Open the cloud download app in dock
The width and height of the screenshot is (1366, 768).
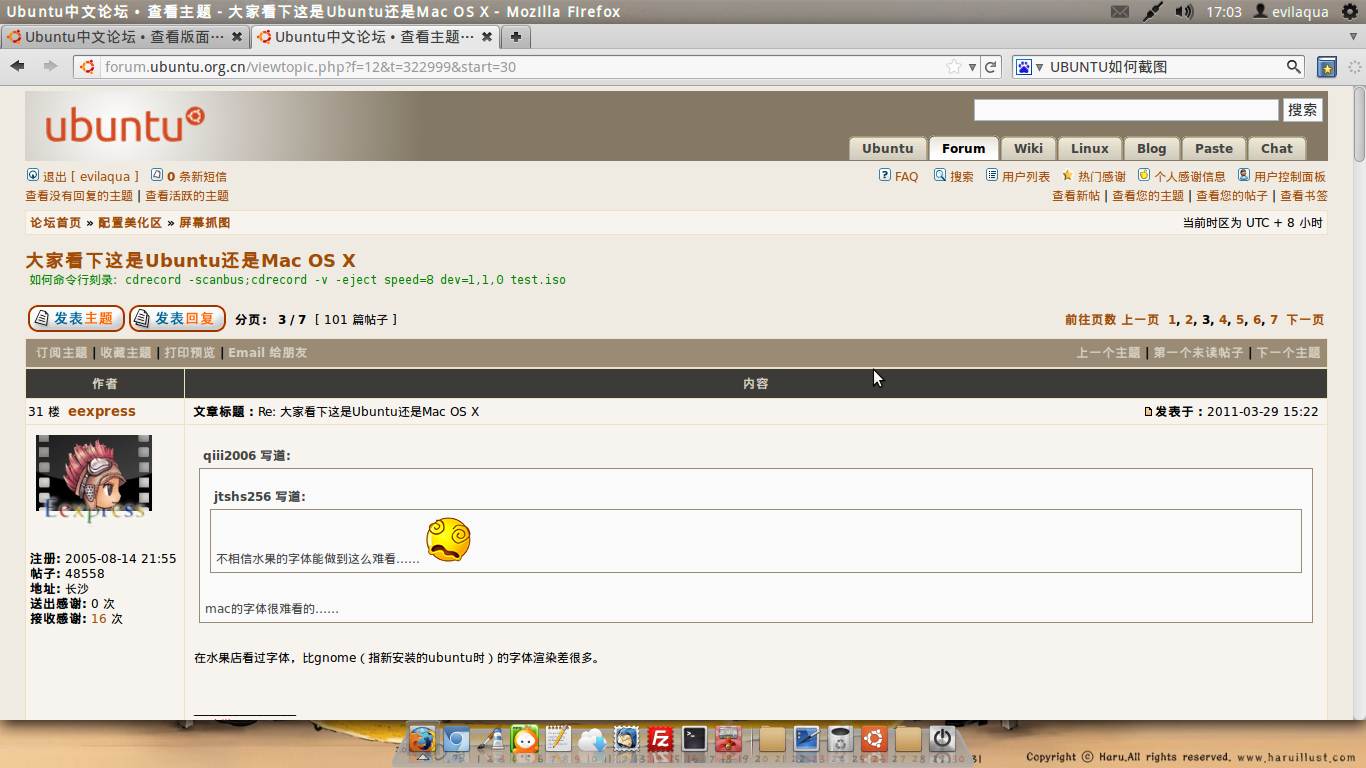(x=592, y=740)
